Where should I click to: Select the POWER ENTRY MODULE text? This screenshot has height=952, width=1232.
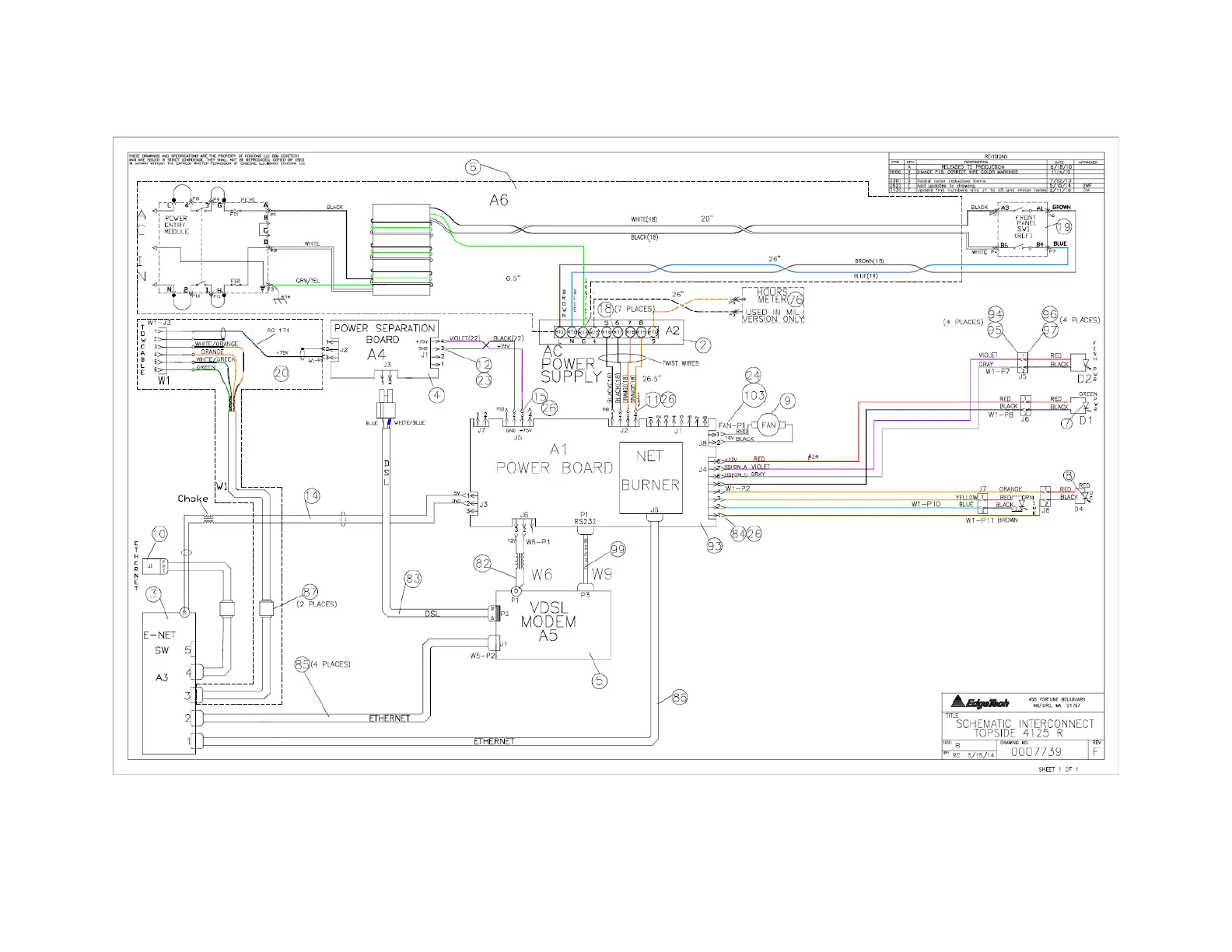click(x=176, y=225)
